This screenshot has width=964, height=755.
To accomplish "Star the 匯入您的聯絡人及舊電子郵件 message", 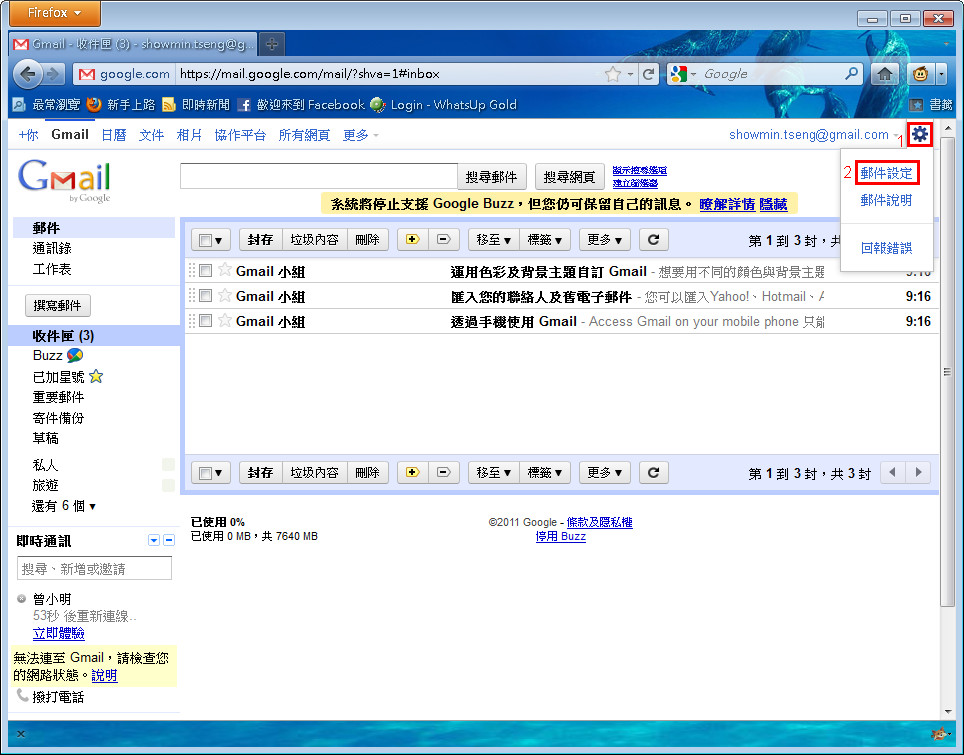I will pos(225,295).
